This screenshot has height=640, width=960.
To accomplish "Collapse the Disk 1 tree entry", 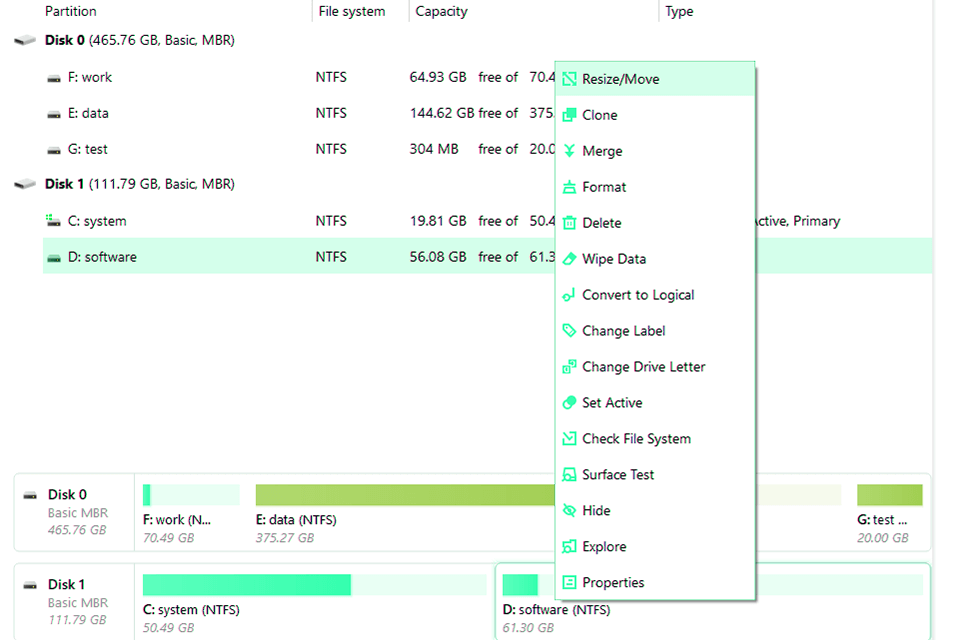I will point(22,184).
